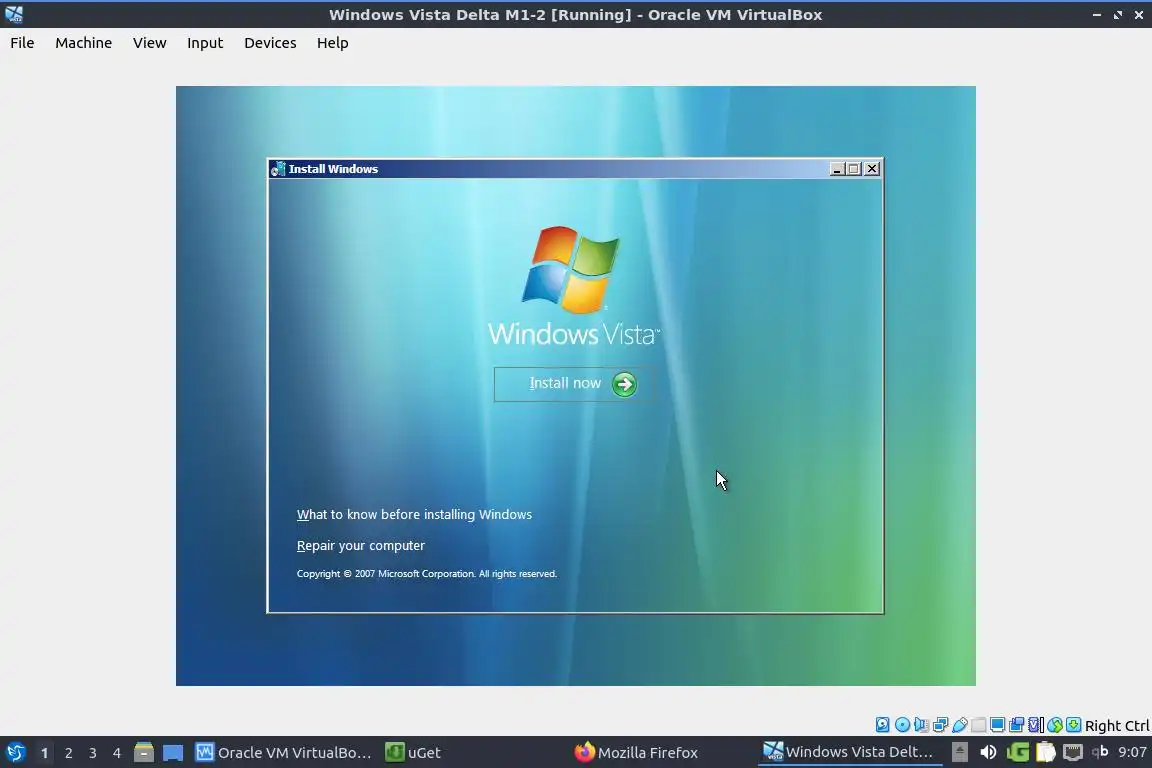Open the Machine menu
This screenshot has height=768, width=1152.
83,43
